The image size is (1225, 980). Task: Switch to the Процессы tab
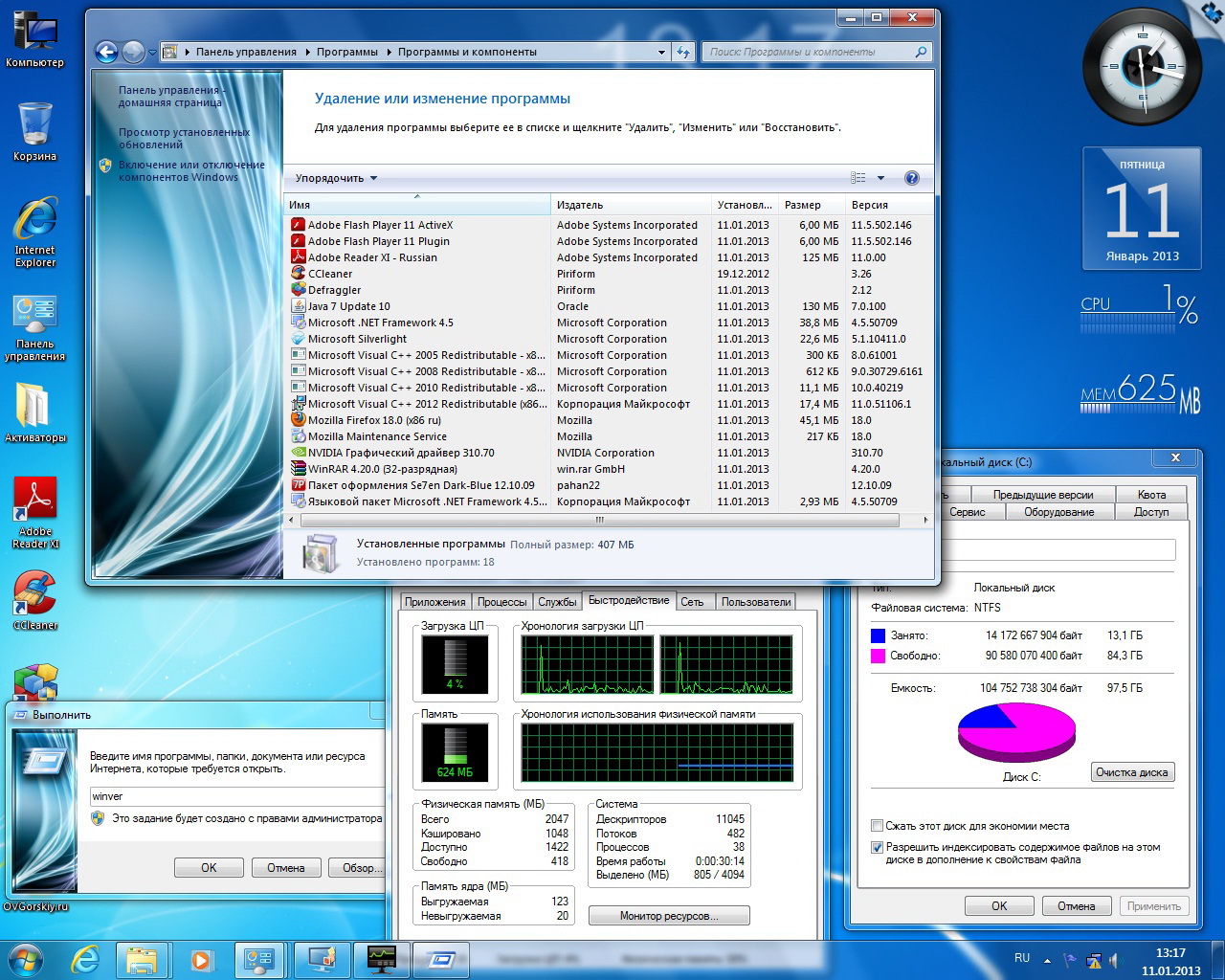pyautogui.click(x=501, y=602)
